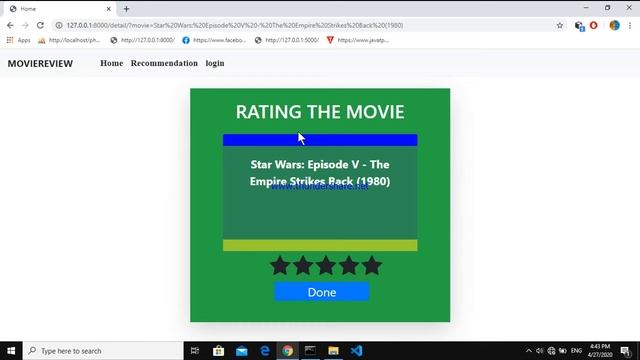
Task: Rate the movie five stars
Action: point(372,265)
